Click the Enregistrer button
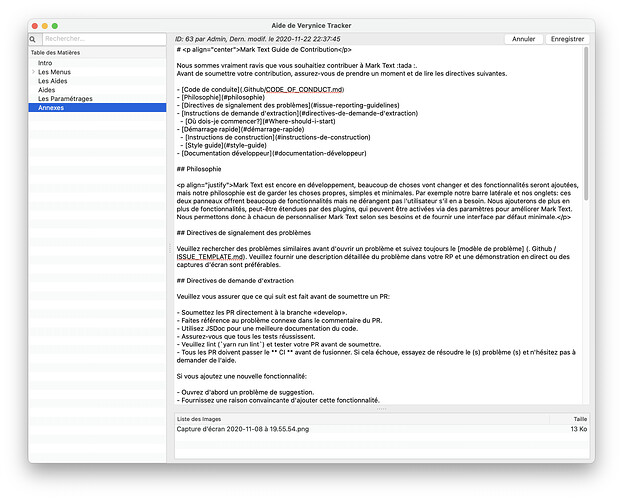Viewport: 623px width, 500px height. point(567,39)
